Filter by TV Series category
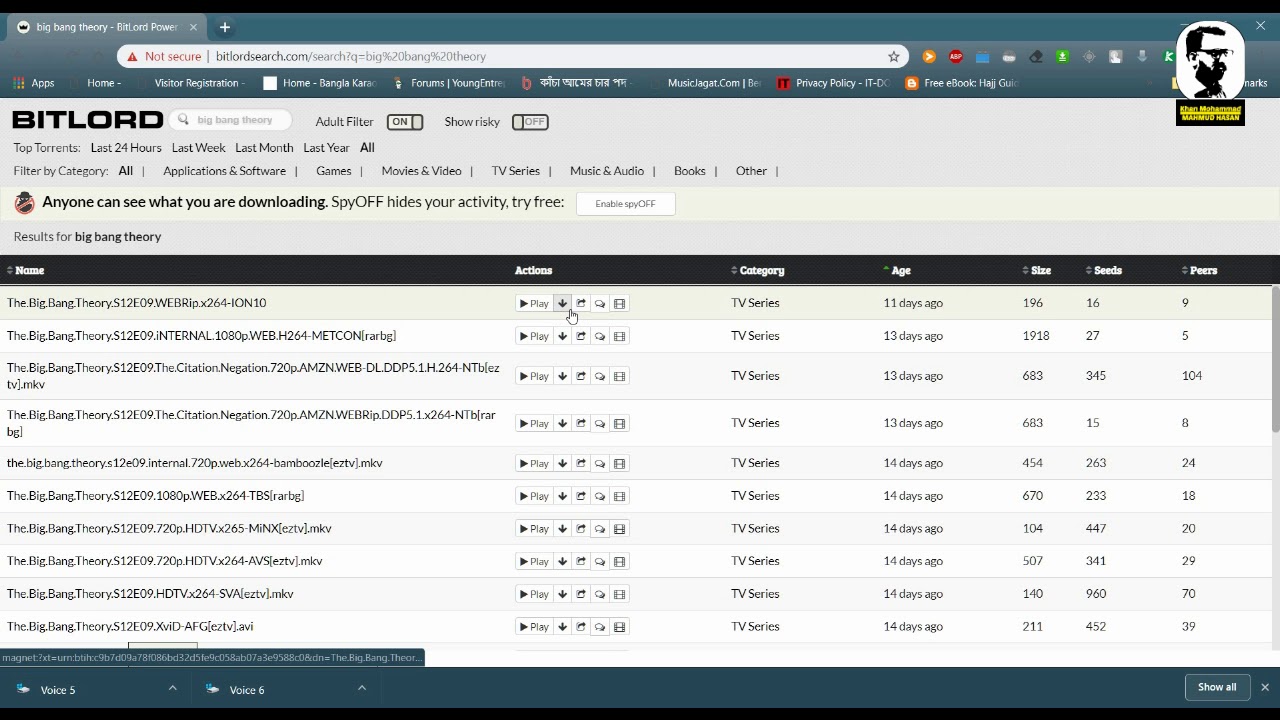This screenshot has width=1280, height=720. point(515,171)
